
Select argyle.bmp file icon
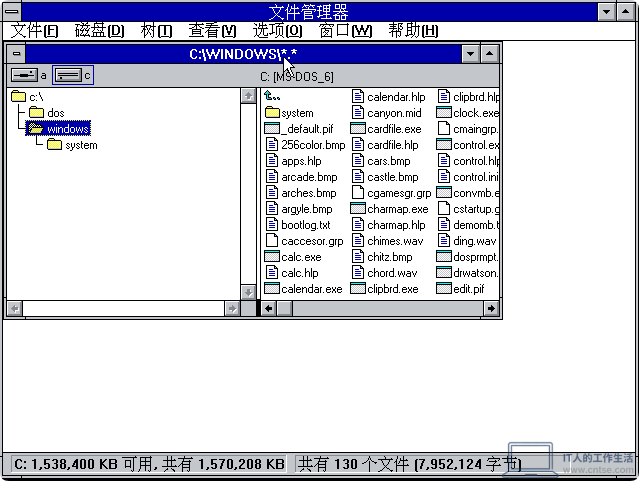click(272, 209)
